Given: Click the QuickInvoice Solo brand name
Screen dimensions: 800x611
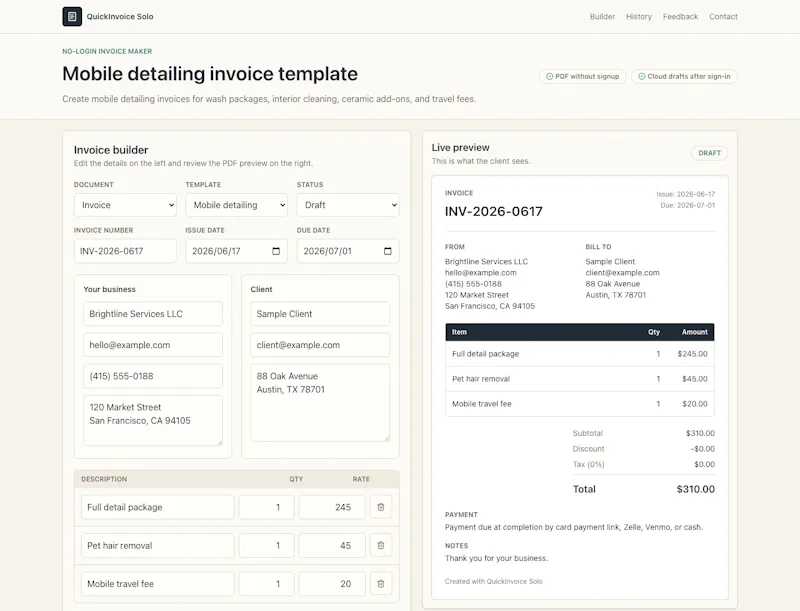Looking at the screenshot, I should tap(120, 16).
